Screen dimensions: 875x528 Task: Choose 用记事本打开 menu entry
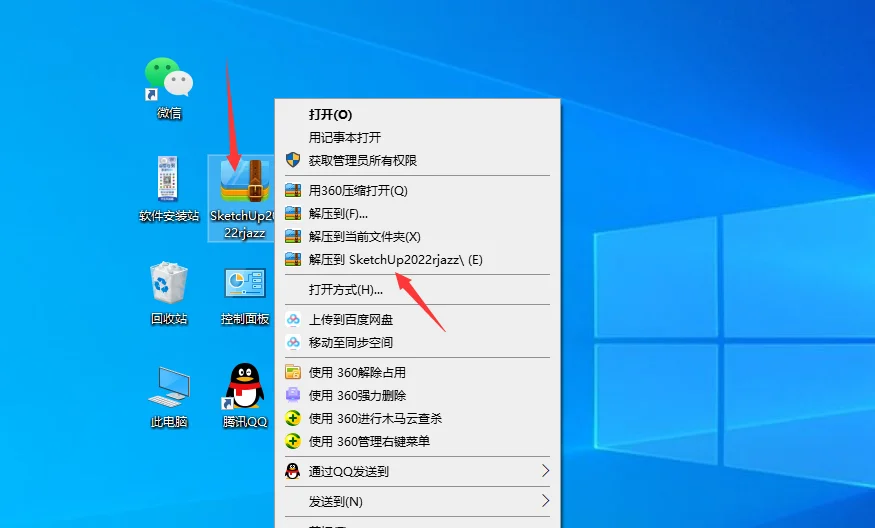point(417,137)
